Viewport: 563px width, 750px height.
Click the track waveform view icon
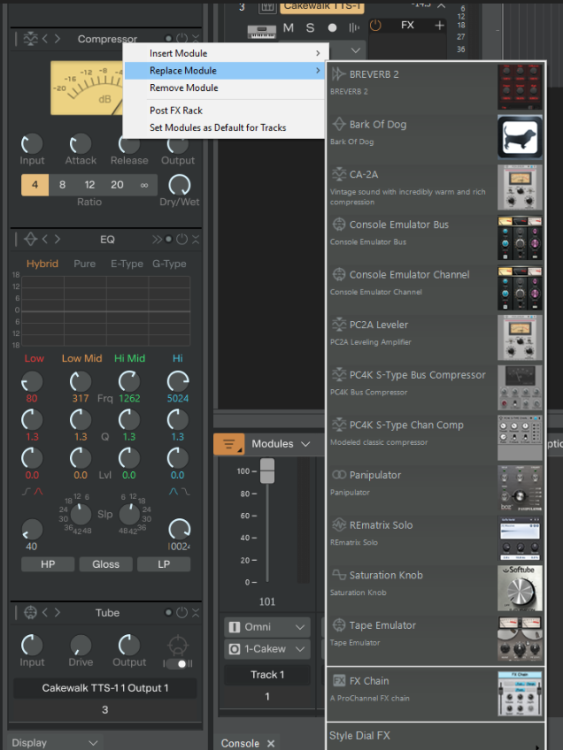tap(354, 28)
